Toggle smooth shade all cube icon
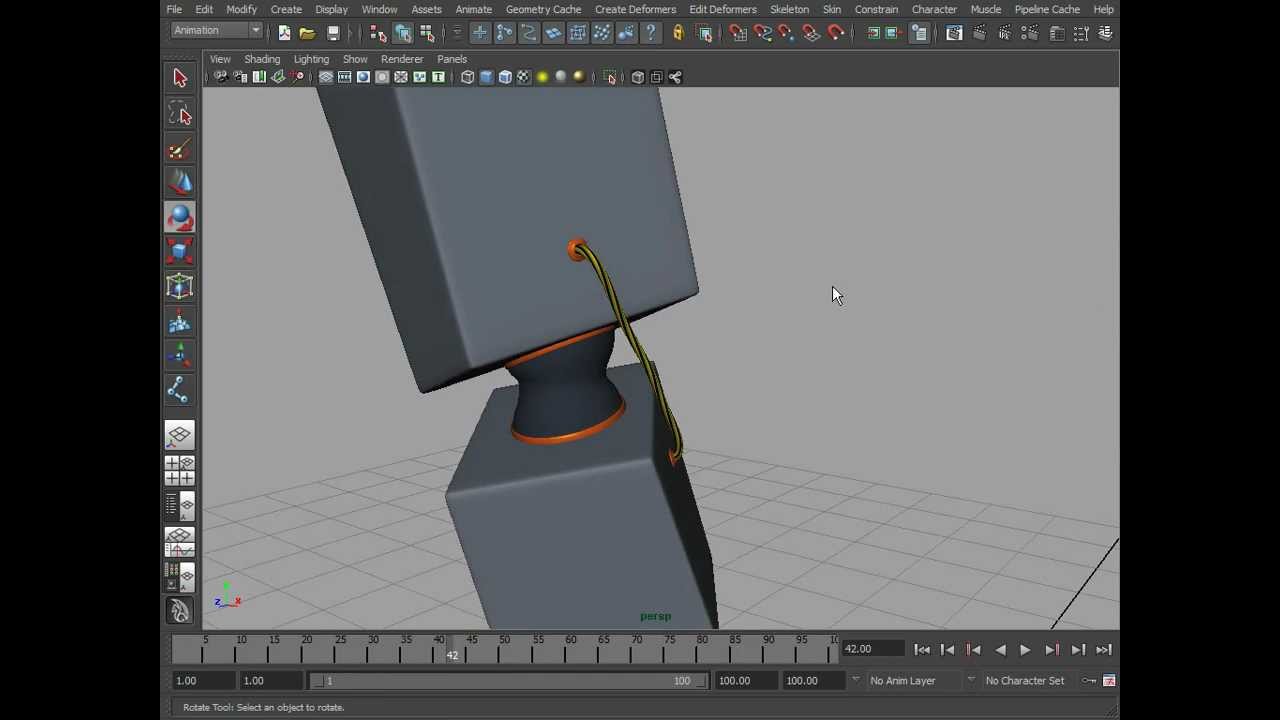 486,77
